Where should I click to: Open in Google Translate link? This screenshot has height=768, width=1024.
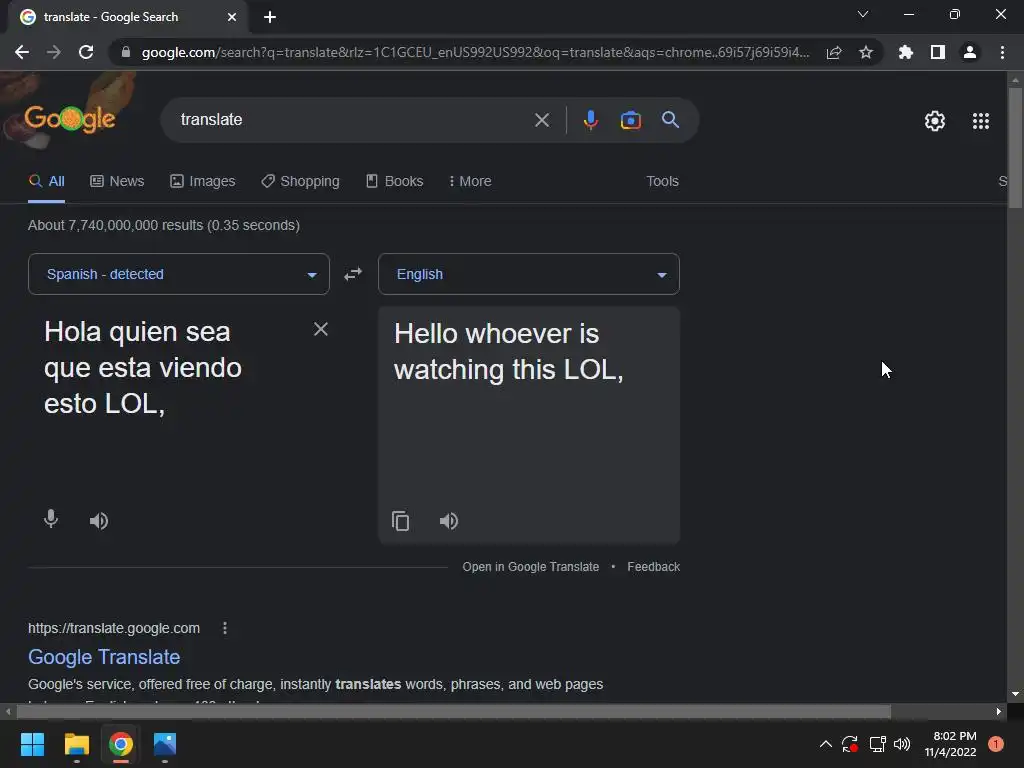pyautogui.click(x=530, y=567)
